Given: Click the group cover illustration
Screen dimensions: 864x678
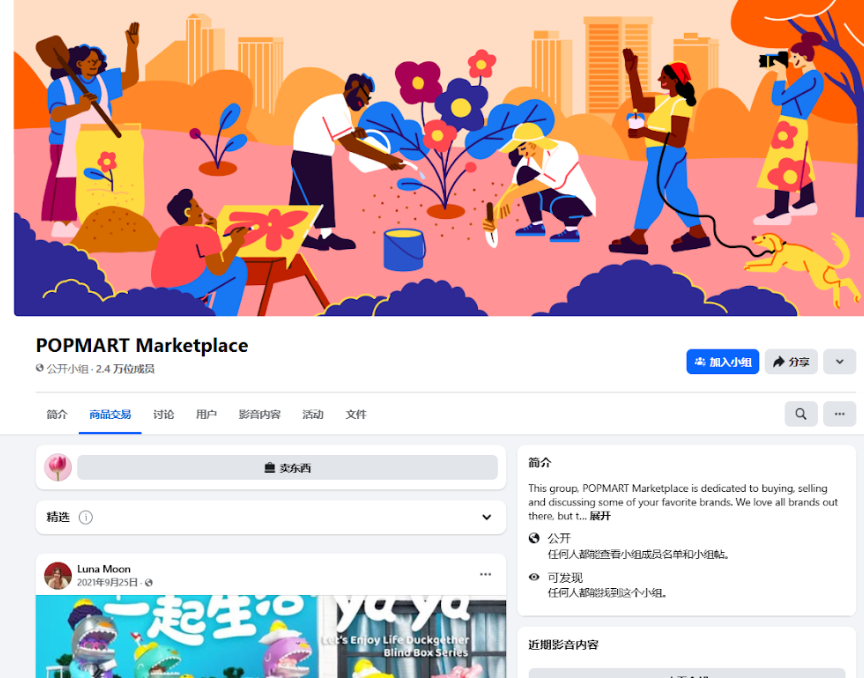Looking at the screenshot, I should pos(439,158).
